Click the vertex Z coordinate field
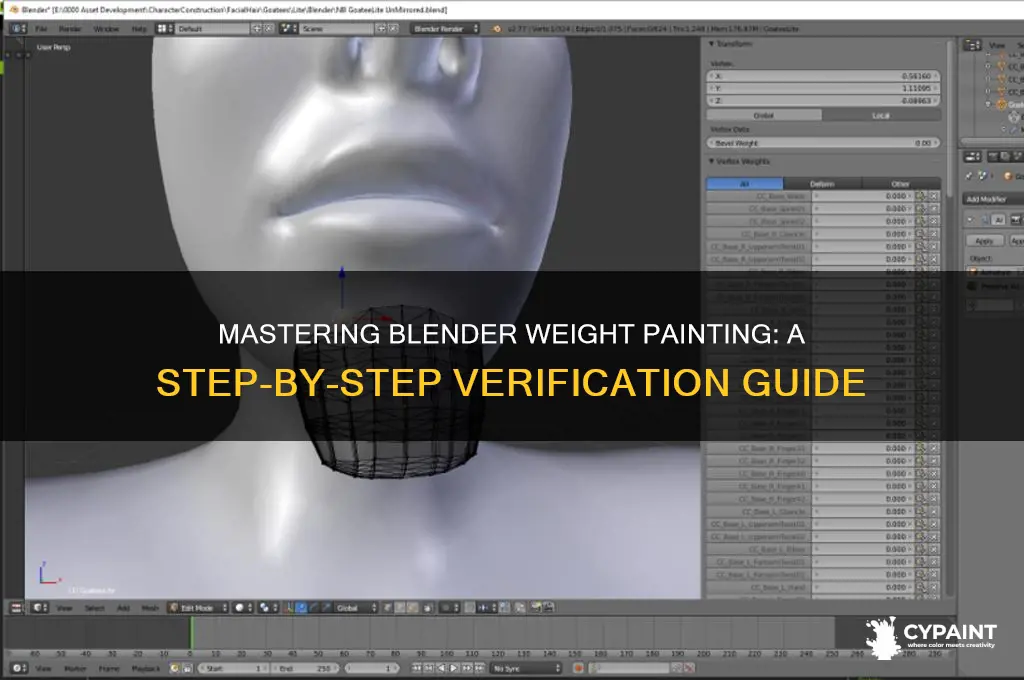The height and width of the screenshot is (680, 1024). [824, 101]
